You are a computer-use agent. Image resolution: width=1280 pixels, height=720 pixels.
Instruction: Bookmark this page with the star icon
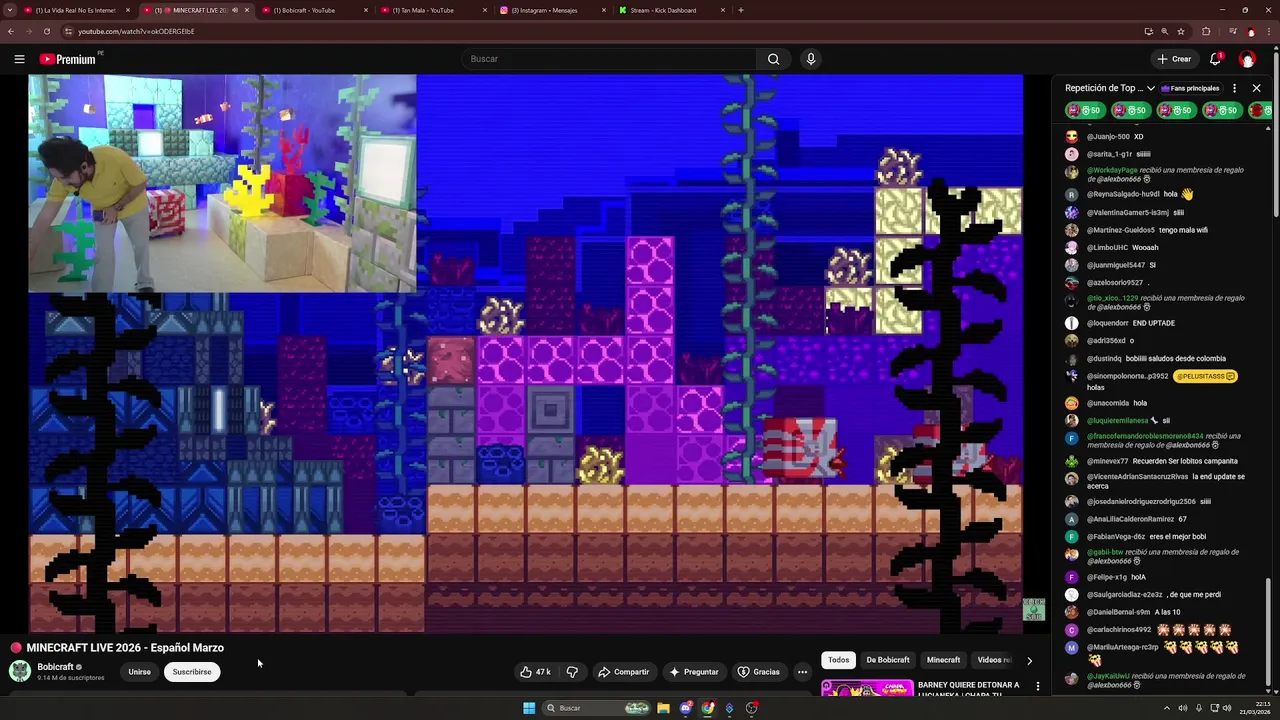pos(1181,31)
